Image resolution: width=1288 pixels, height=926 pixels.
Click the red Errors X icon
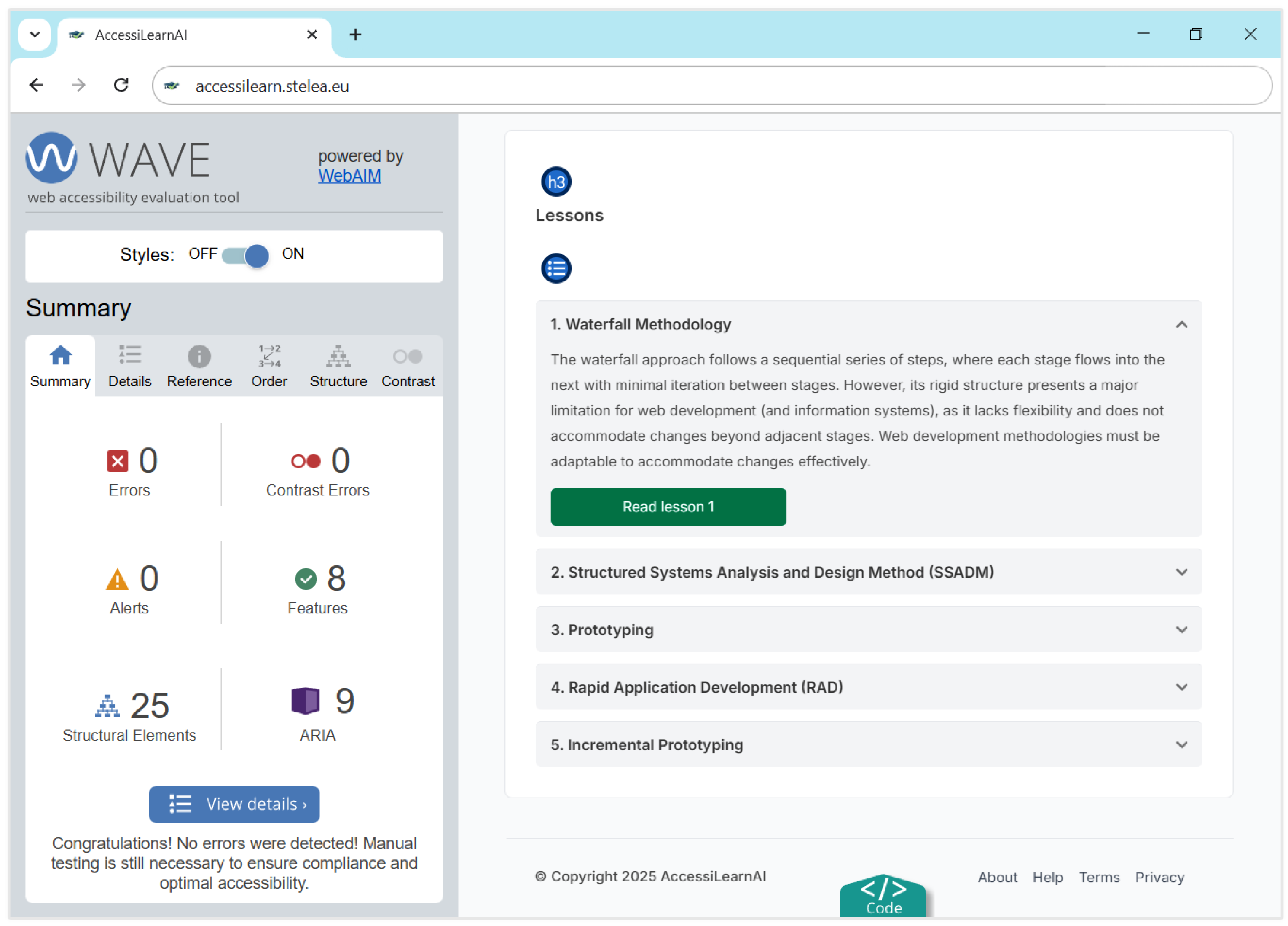pyautogui.click(x=118, y=461)
